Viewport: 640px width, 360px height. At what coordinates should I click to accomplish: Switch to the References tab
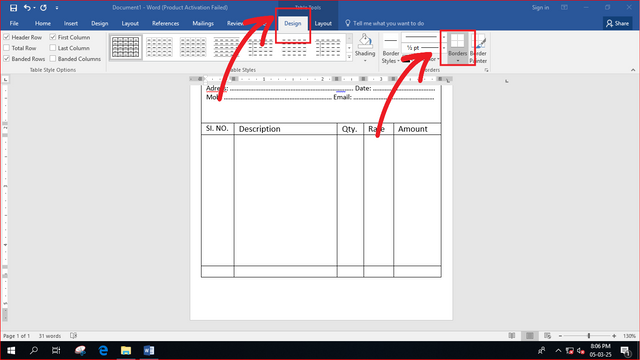pyautogui.click(x=165, y=23)
